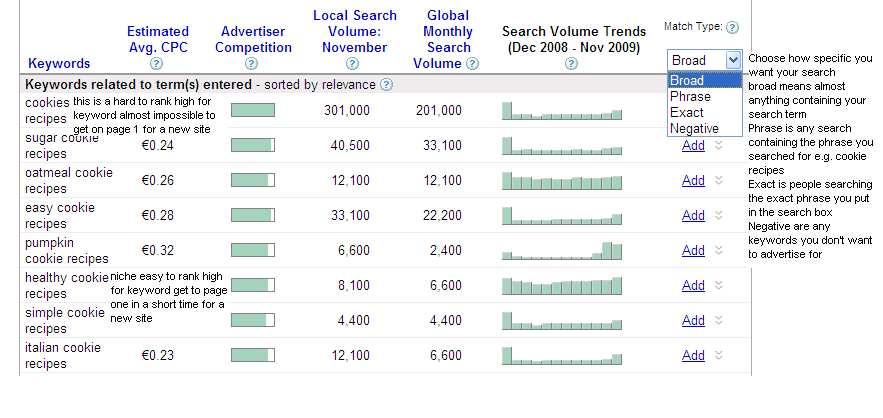Click help icon after sorted by relevance
883x418 pixels.
[x=387, y=86]
